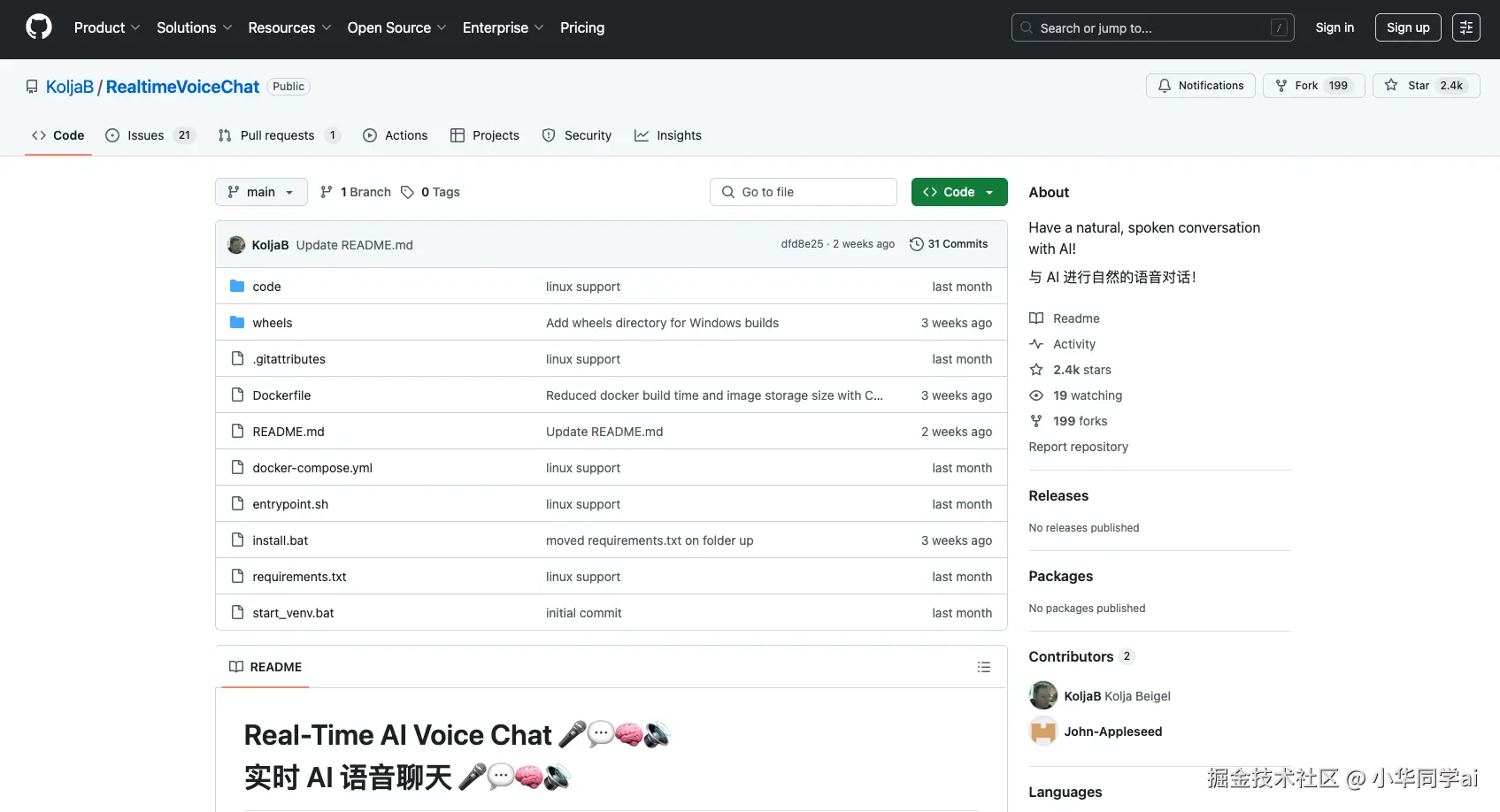Click the file icon beside .gitattributes
This screenshot has height=812, width=1500.
pyautogui.click(x=237, y=358)
